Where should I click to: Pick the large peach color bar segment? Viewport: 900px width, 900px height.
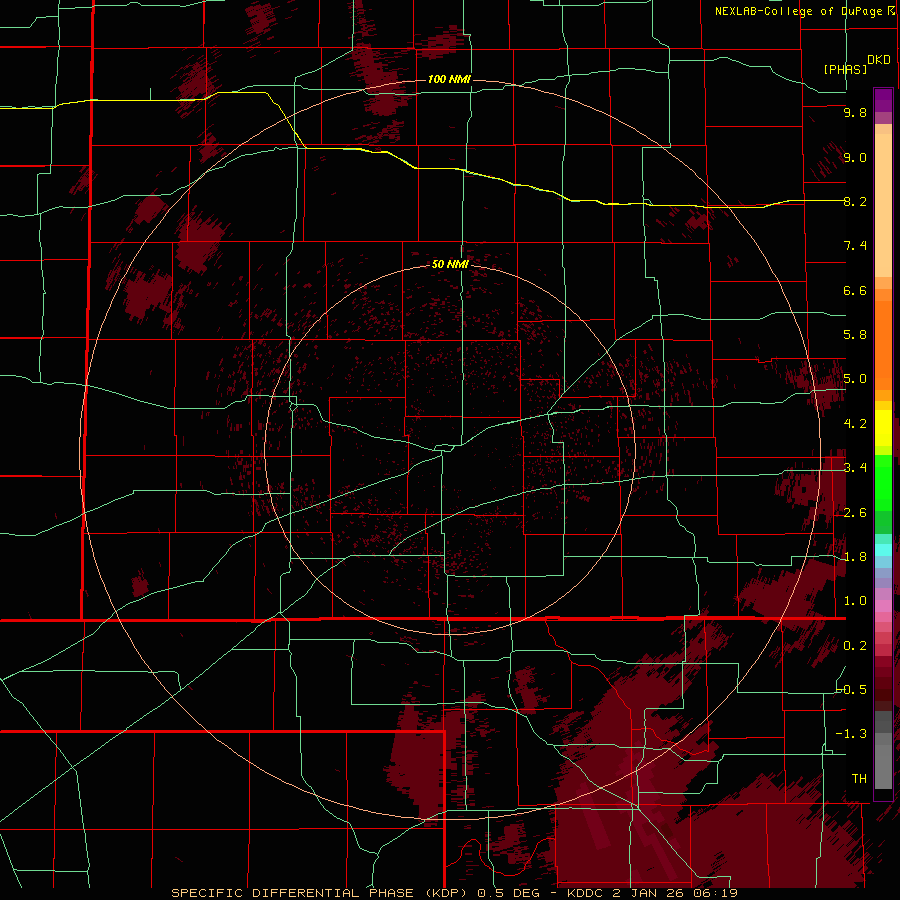883,205
